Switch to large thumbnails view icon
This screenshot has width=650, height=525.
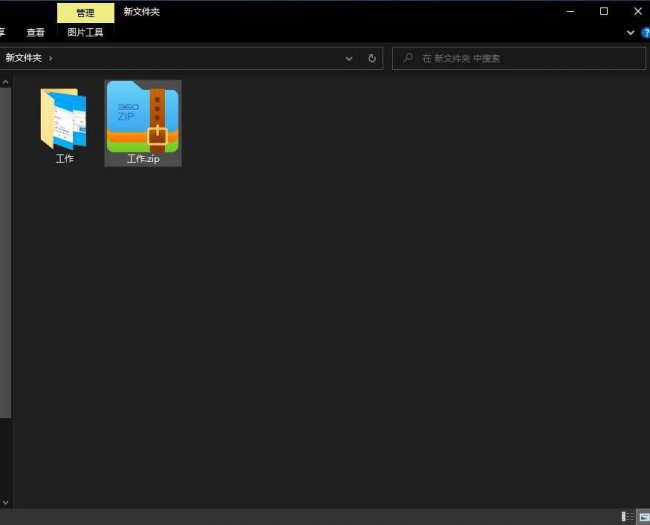[x=644, y=516]
